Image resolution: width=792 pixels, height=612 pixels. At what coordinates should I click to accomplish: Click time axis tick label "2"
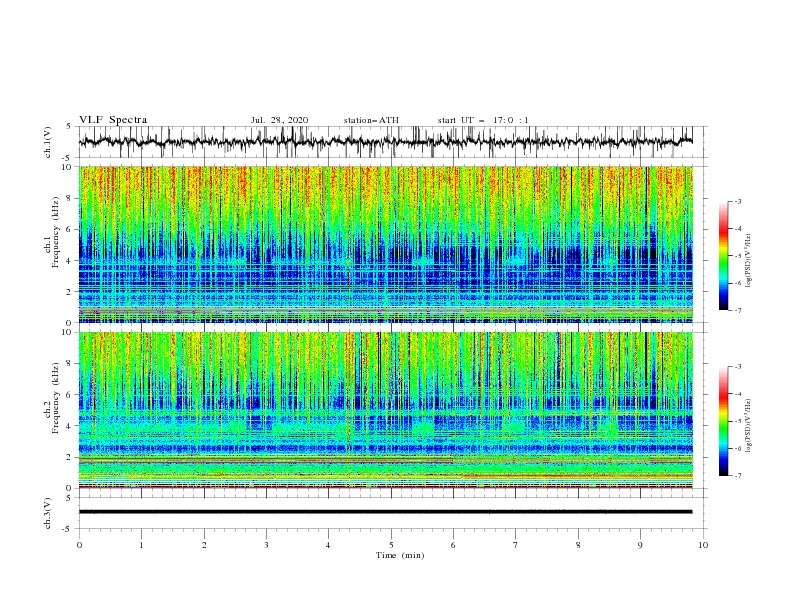204,545
